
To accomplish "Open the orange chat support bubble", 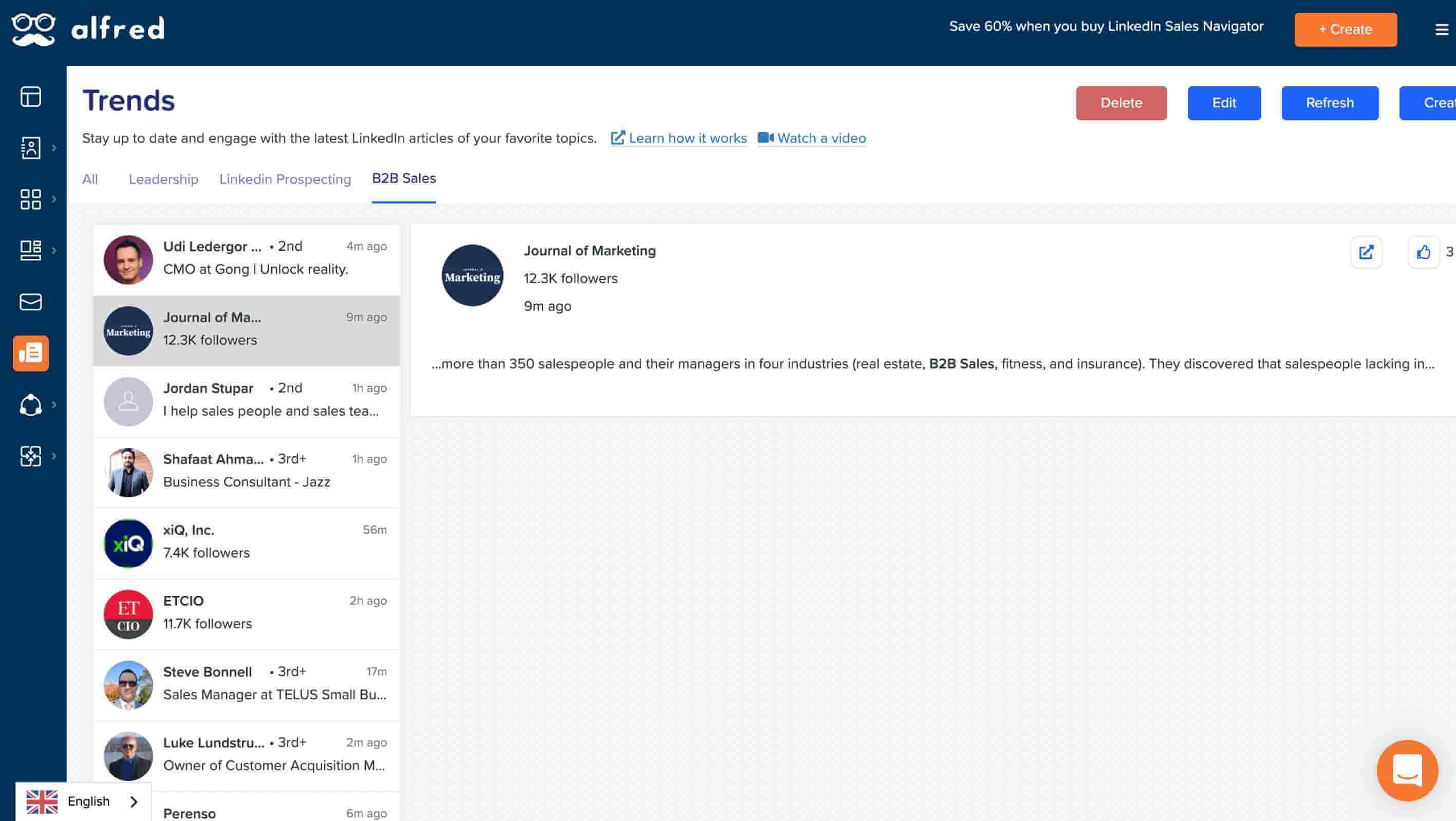I will [1407, 770].
